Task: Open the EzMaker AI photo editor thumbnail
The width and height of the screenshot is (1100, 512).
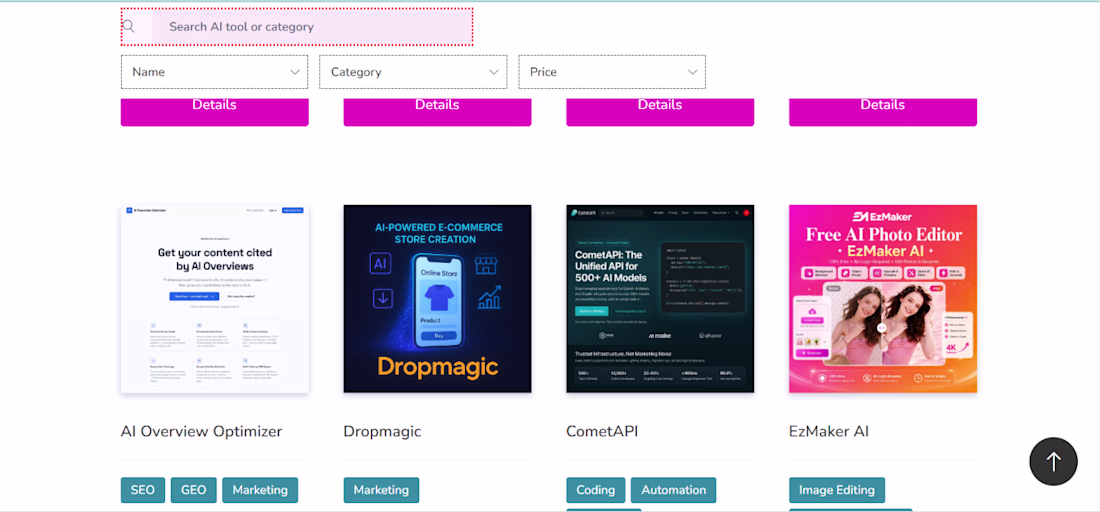Action: coord(883,299)
